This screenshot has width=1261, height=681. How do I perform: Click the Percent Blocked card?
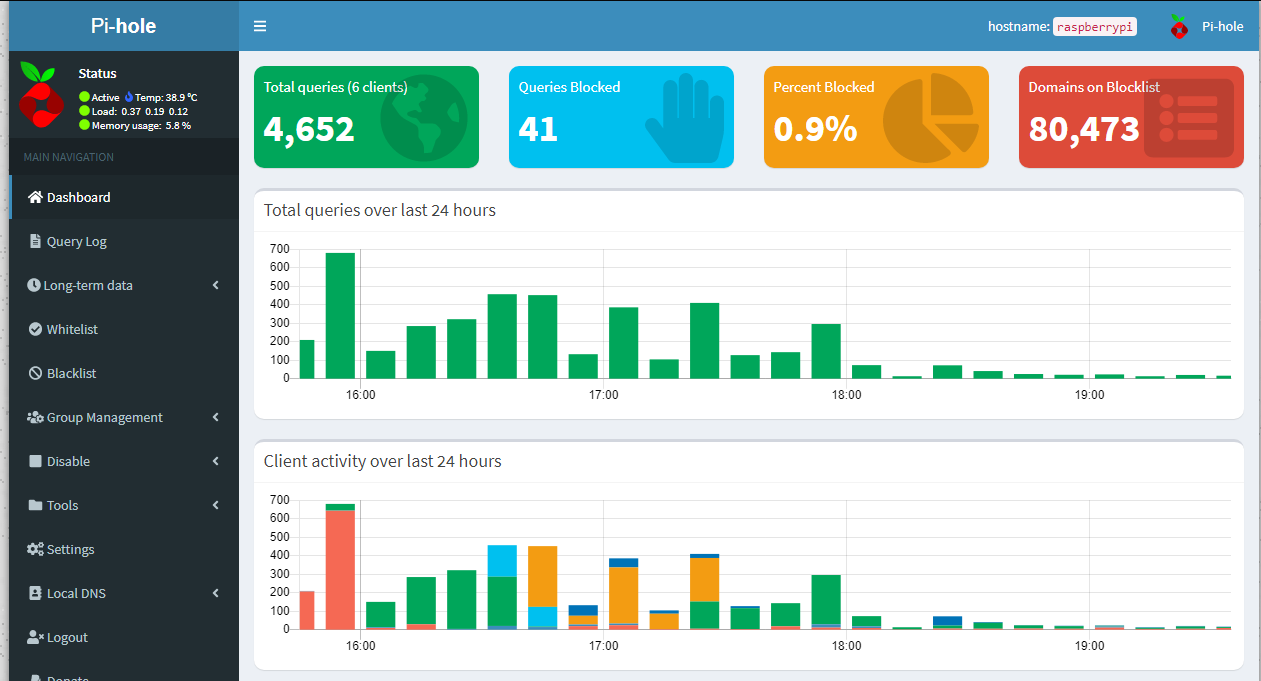click(876, 117)
